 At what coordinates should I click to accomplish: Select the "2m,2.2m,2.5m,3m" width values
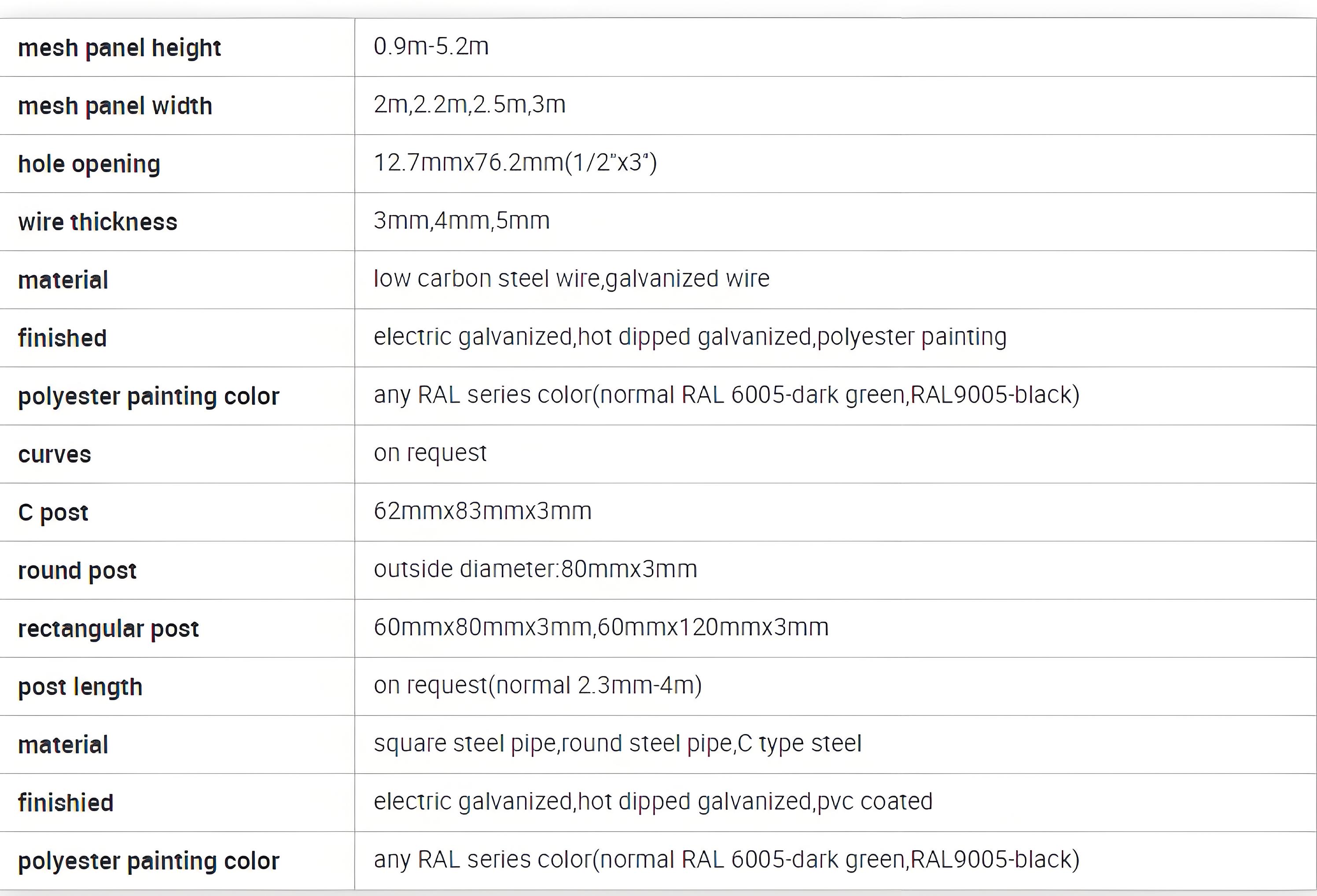469,104
